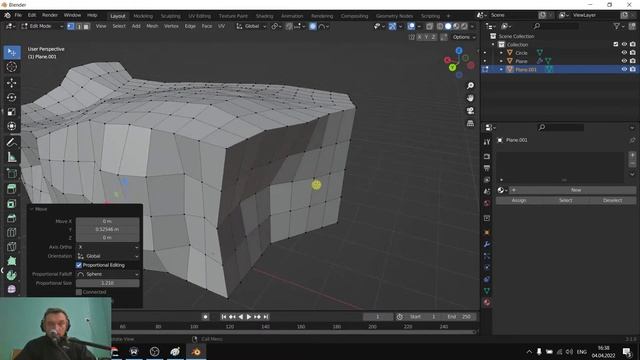Click the current frame number field
This screenshot has height=360, width=640.
(378, 317)
